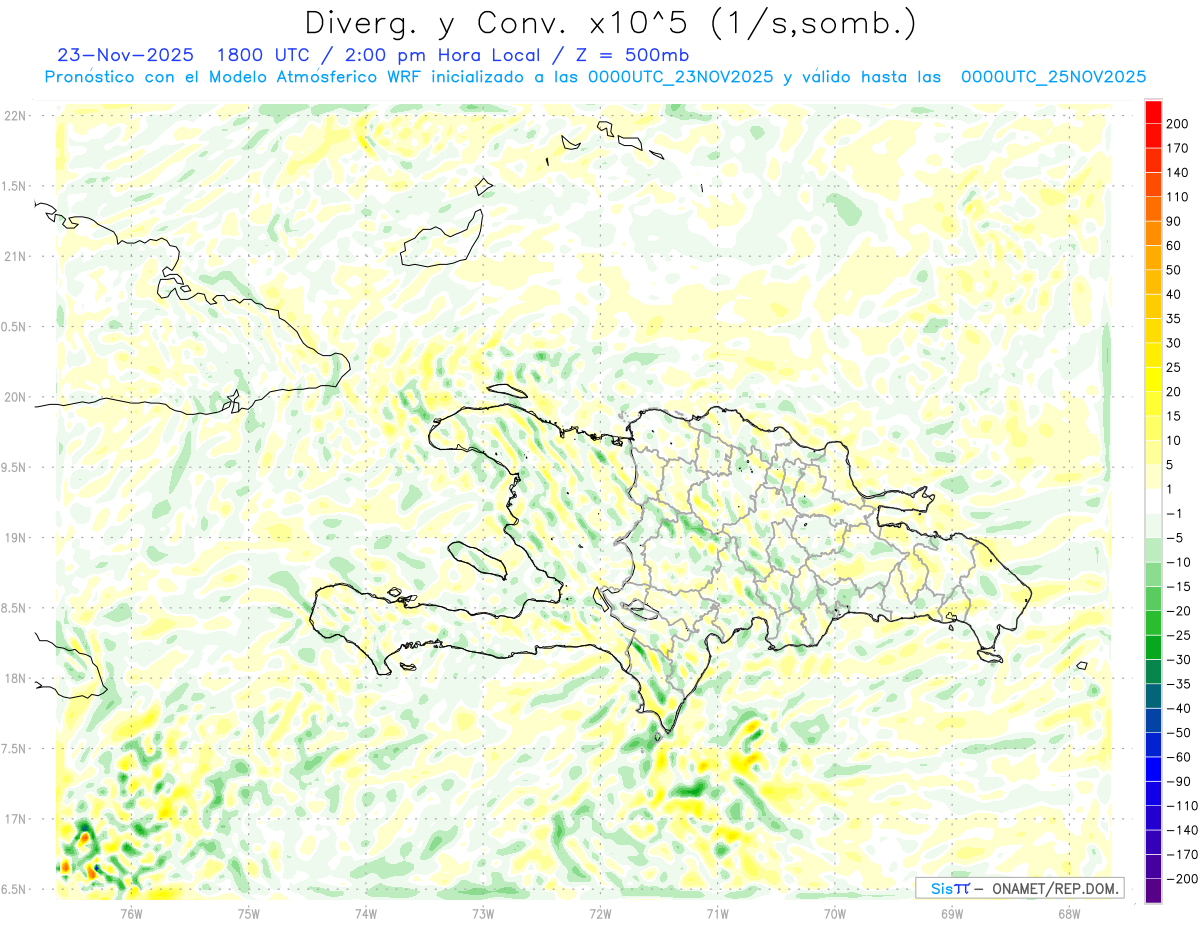Click the colorbar value '-40'
1200x927 pixels.
[x=1178, y=708]
